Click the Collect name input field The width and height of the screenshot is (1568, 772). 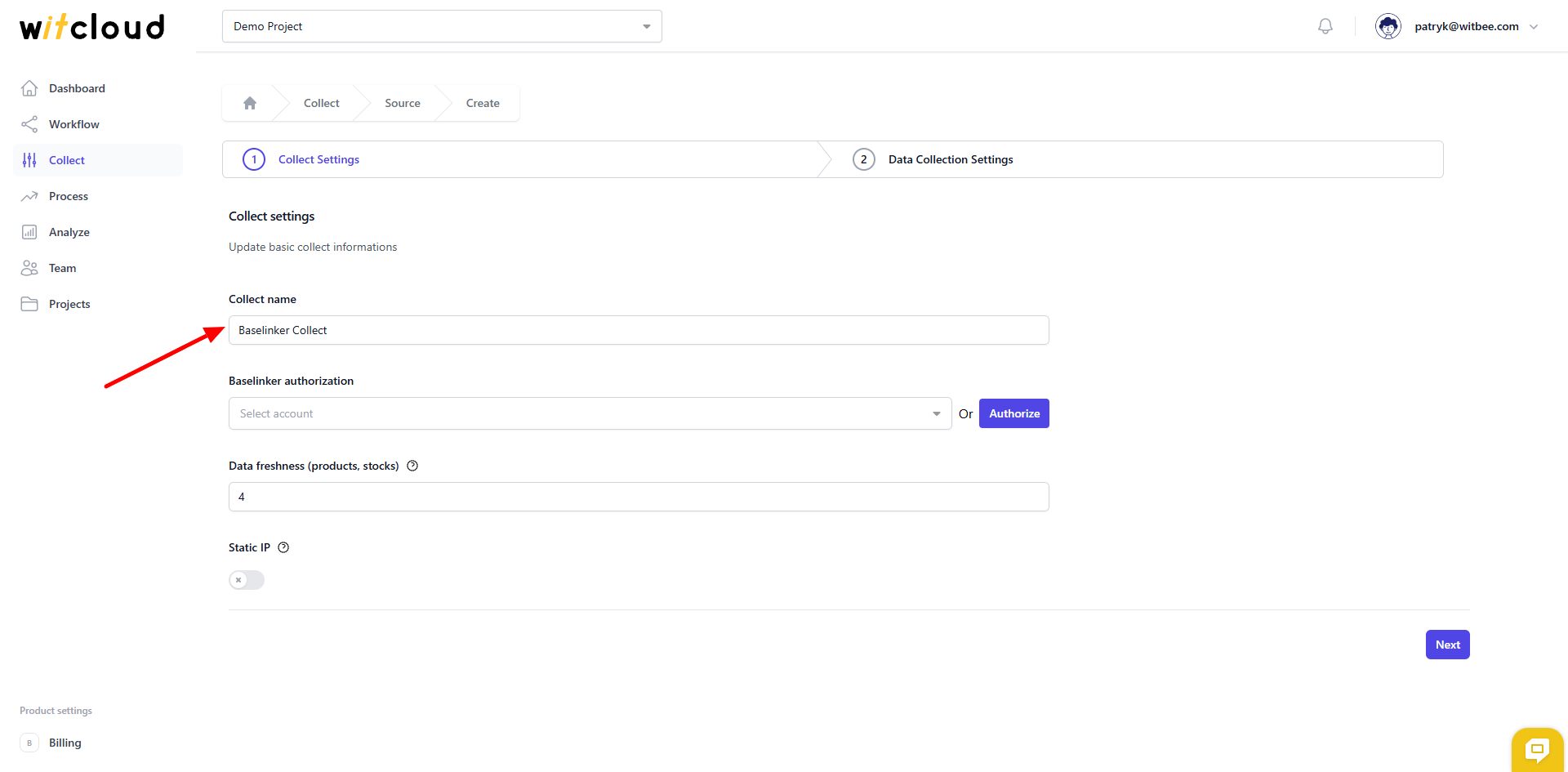coord(639,330)
